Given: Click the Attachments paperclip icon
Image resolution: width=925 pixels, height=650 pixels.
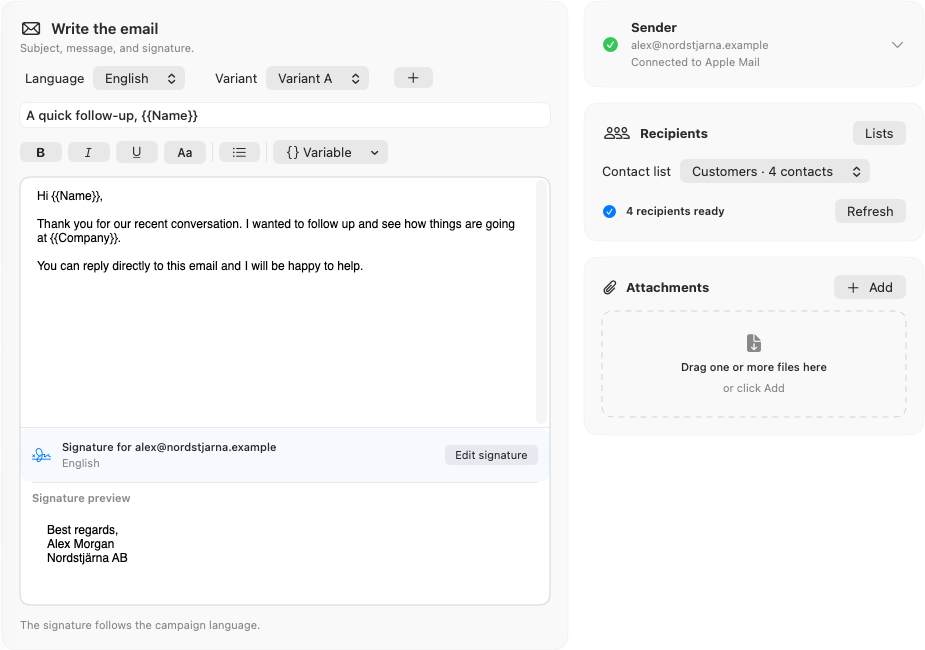Looking at the screenshot, I should [x=609, y=288].
